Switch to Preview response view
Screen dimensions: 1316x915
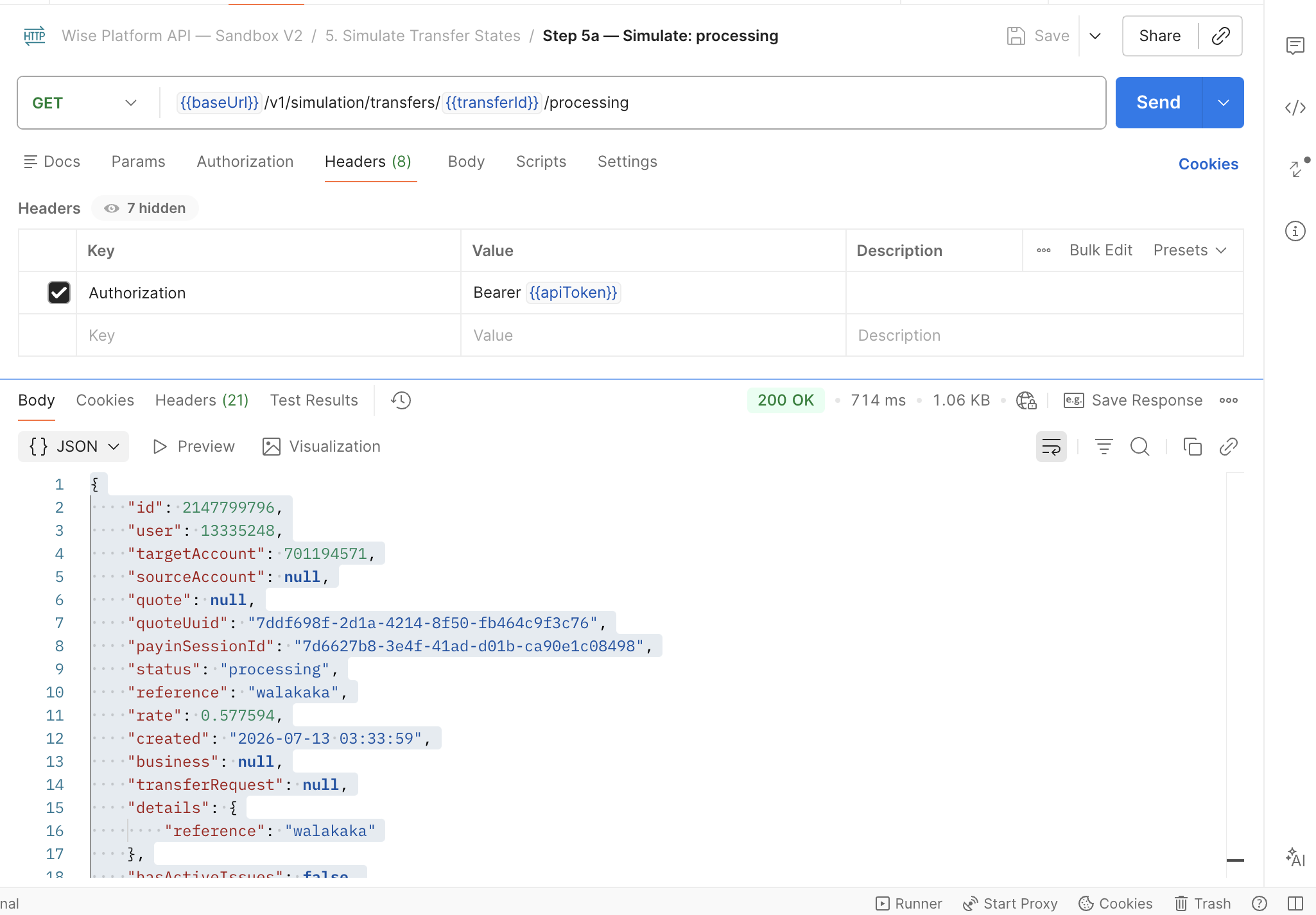click(194, 447)
